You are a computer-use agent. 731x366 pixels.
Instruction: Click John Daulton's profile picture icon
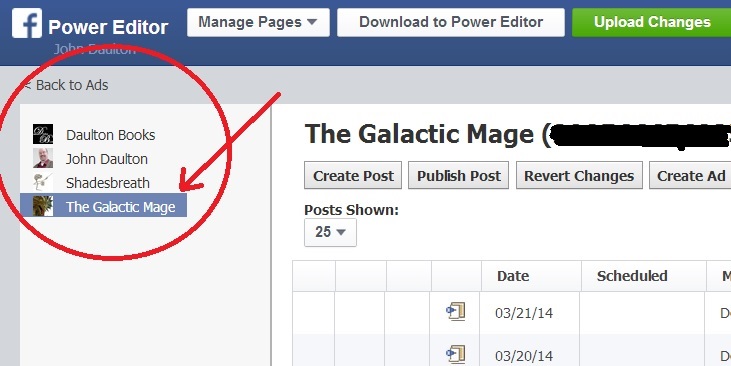pos(43,158)
